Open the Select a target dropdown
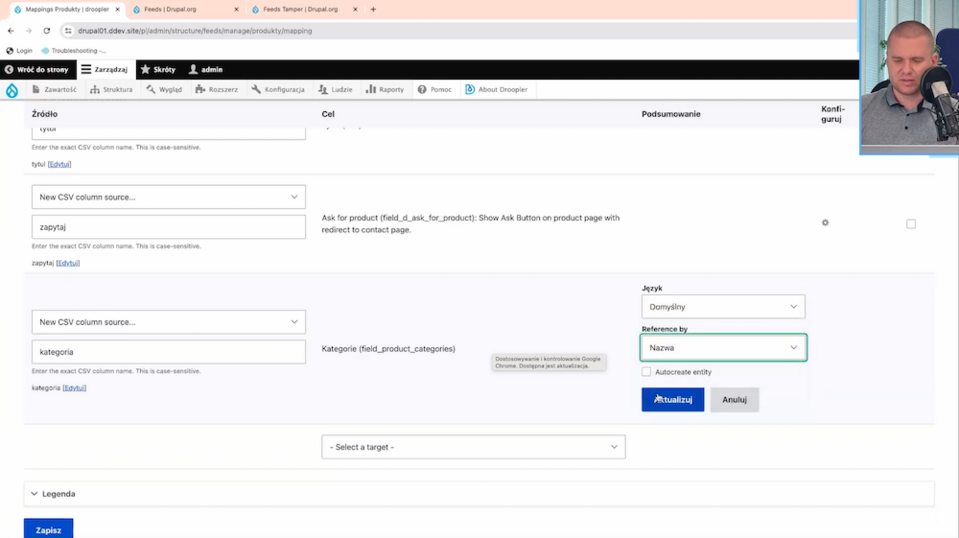The width and height of the screenshot is (959, 538). click(x=473, y=447)
